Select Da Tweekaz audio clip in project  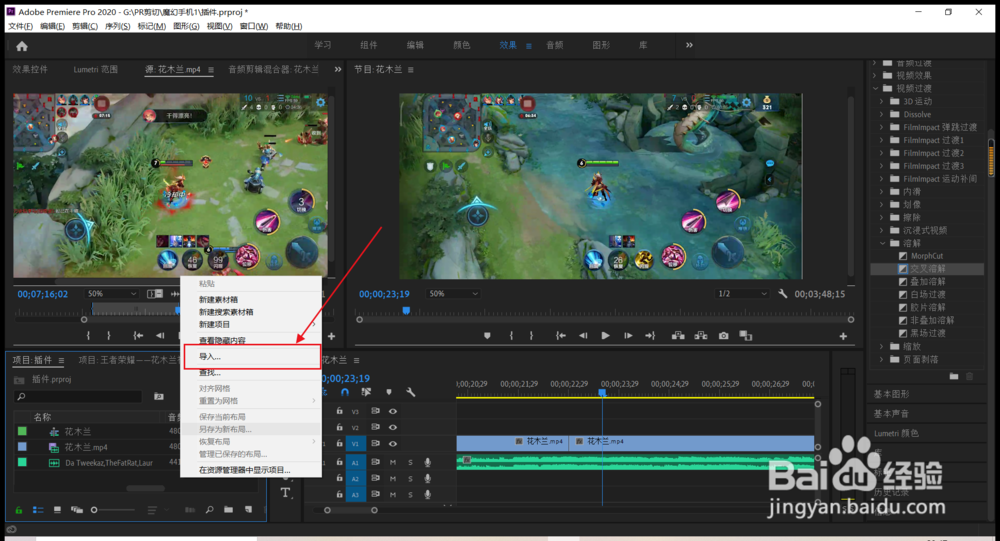(108, 463)
